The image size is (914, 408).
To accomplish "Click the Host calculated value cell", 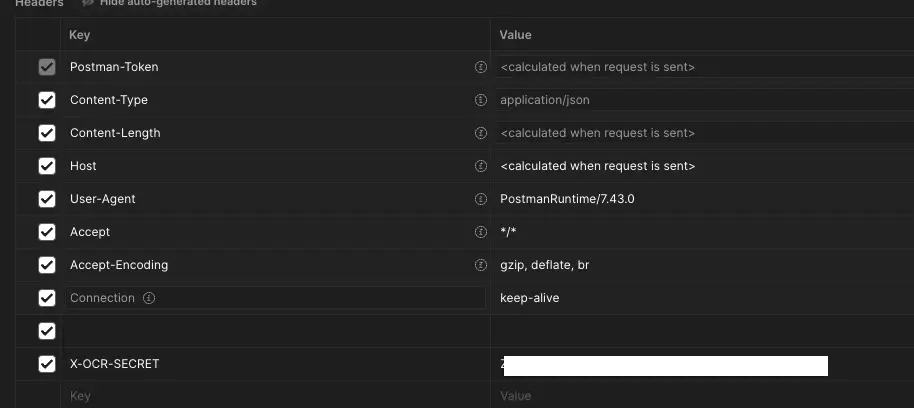I will click(702, 166).
